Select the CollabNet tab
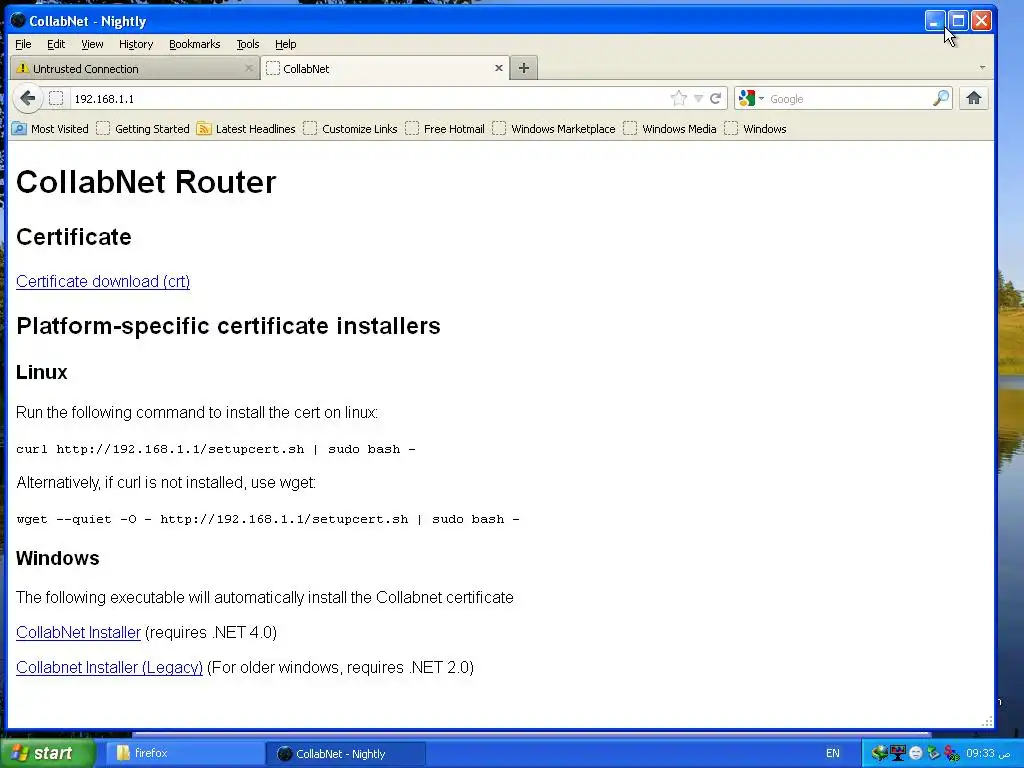Image resolution: width=1024 pixels, height=768 pixels. pyautogui.click(x=385, y=69)
